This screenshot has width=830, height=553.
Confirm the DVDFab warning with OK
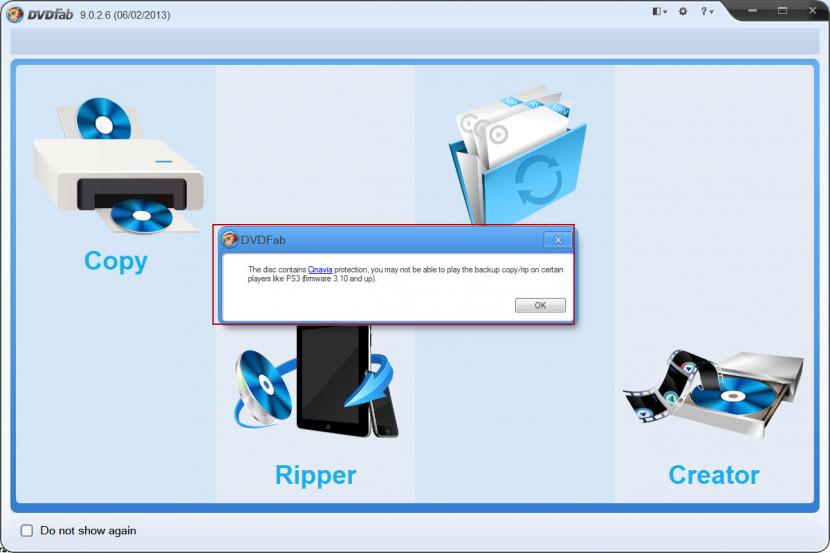pos(540,305)
